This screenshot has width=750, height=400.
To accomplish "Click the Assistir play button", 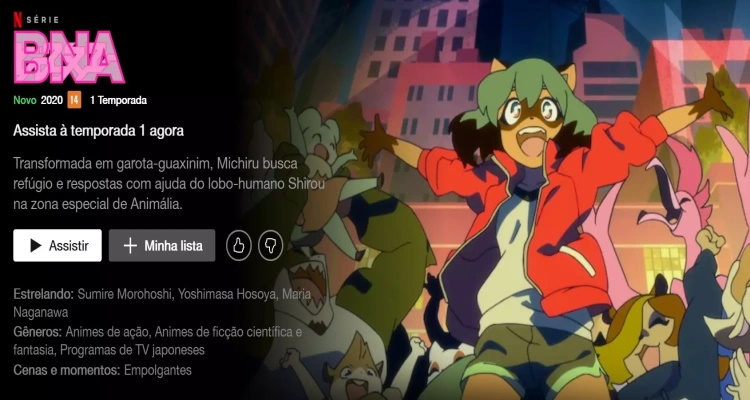I will tap(57, 245).
